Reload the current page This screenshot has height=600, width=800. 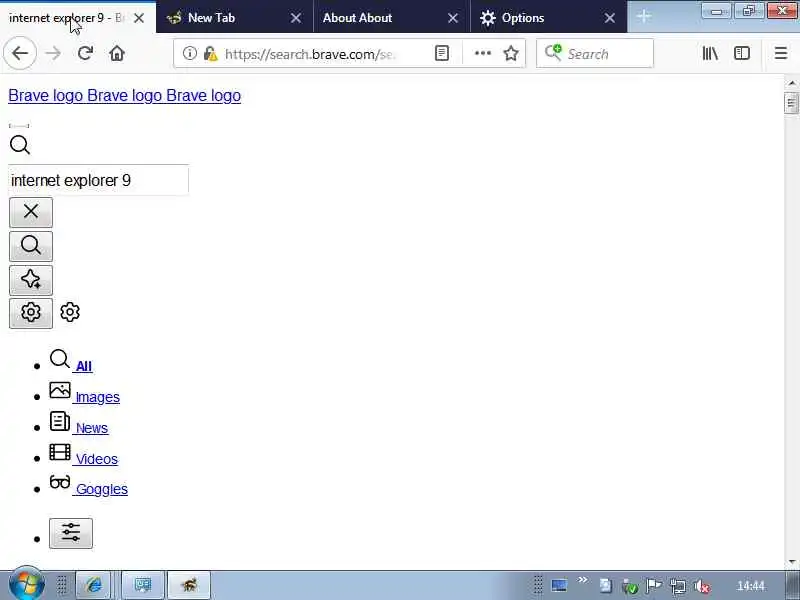[85, 53]
